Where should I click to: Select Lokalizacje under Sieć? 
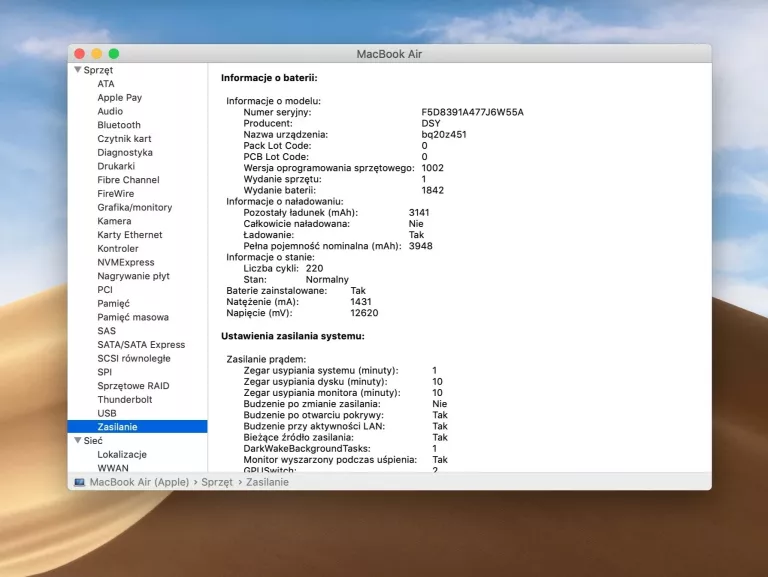(x=122, y=454)
